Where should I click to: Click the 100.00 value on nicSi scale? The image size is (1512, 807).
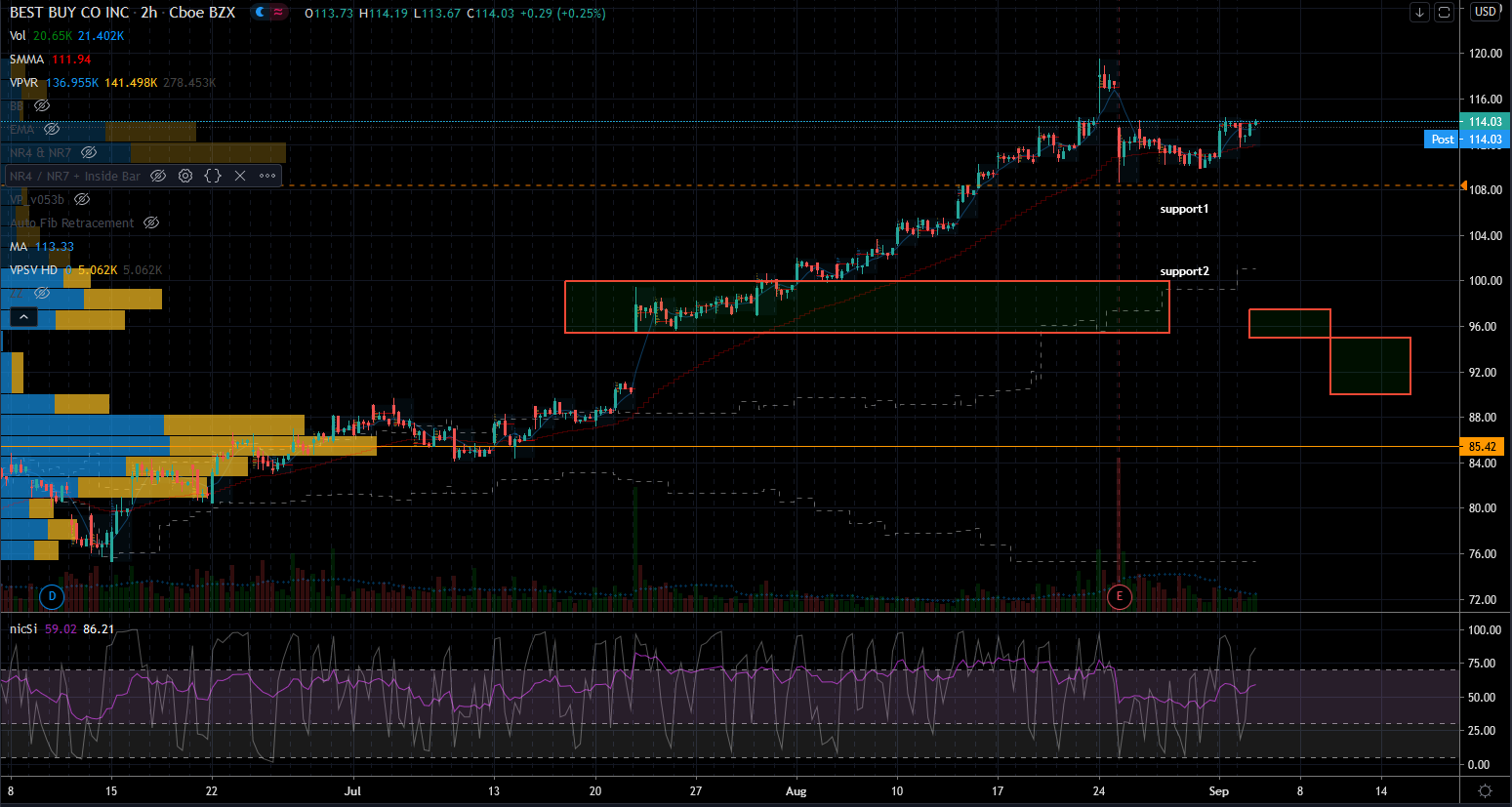pyautogui.click(x=1486, y=630)
